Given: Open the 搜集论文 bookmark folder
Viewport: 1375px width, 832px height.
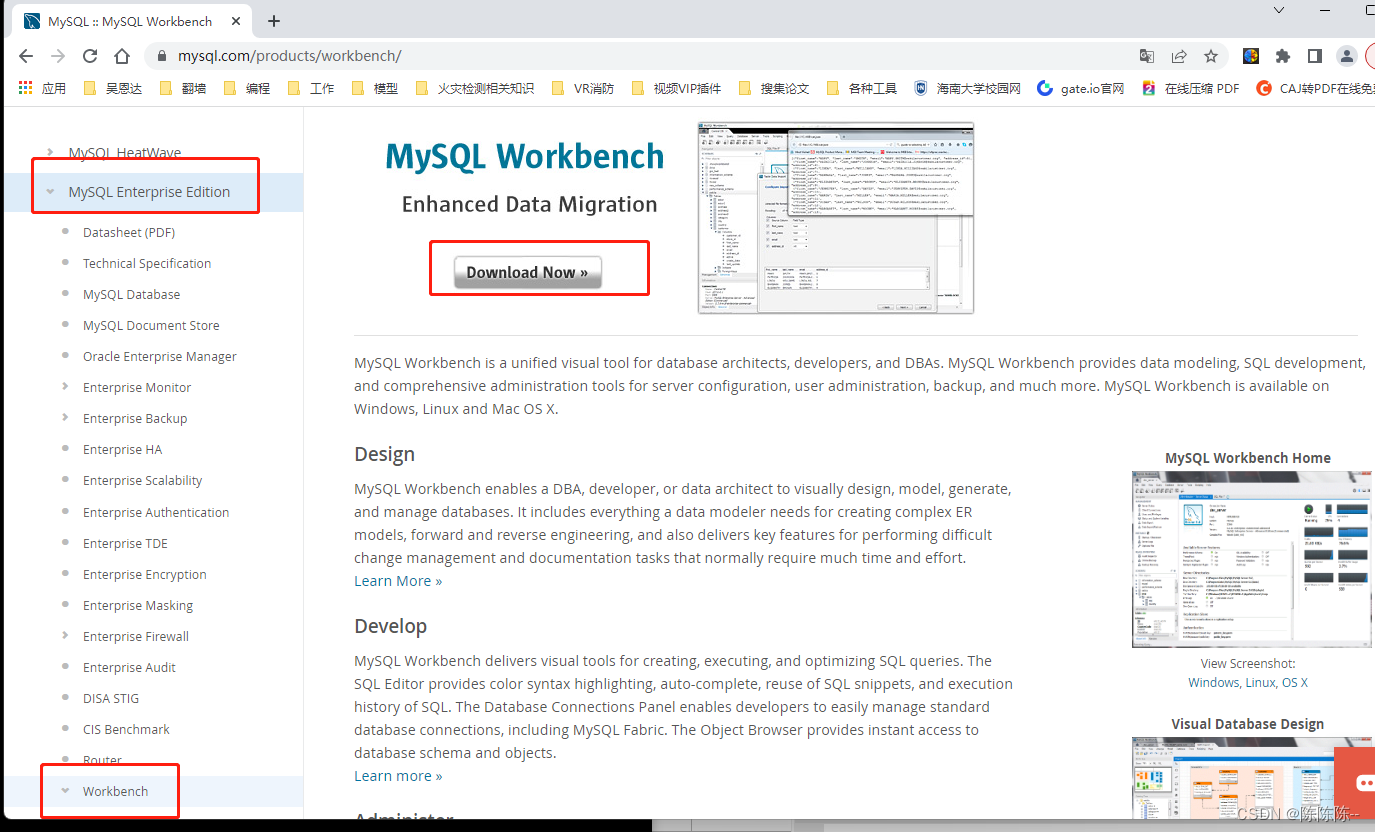Looking at the screenshot, I should [774, 88].
